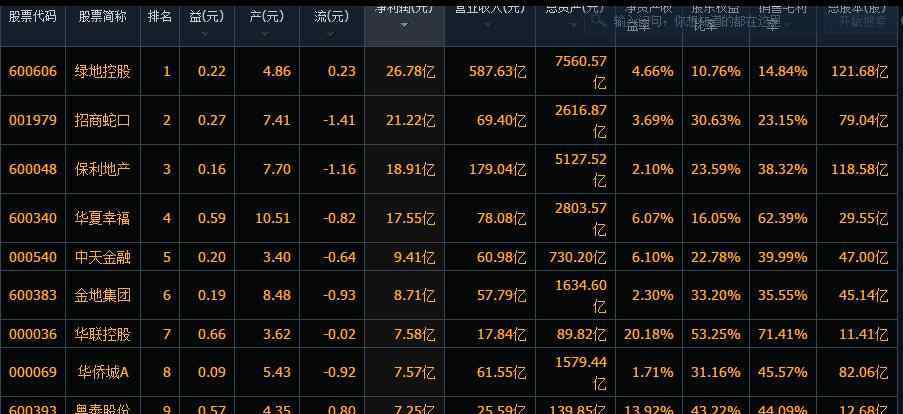
Task: Click the 益(元) column header
Action: 207,17
